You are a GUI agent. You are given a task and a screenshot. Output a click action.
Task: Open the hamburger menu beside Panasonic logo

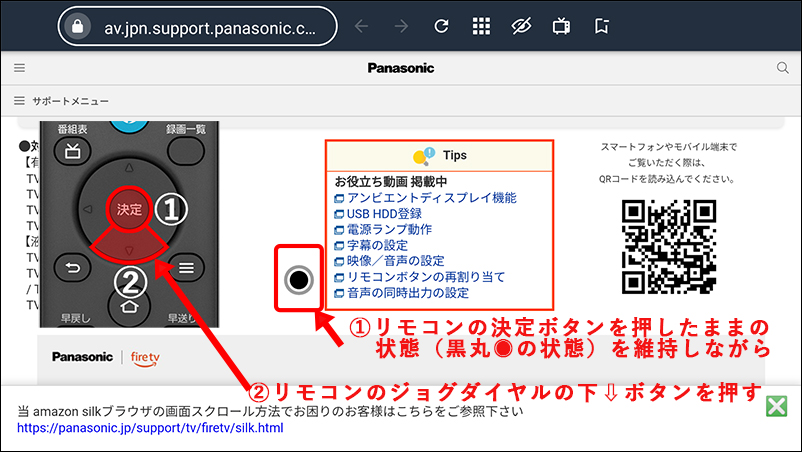[x=19, y=68]
